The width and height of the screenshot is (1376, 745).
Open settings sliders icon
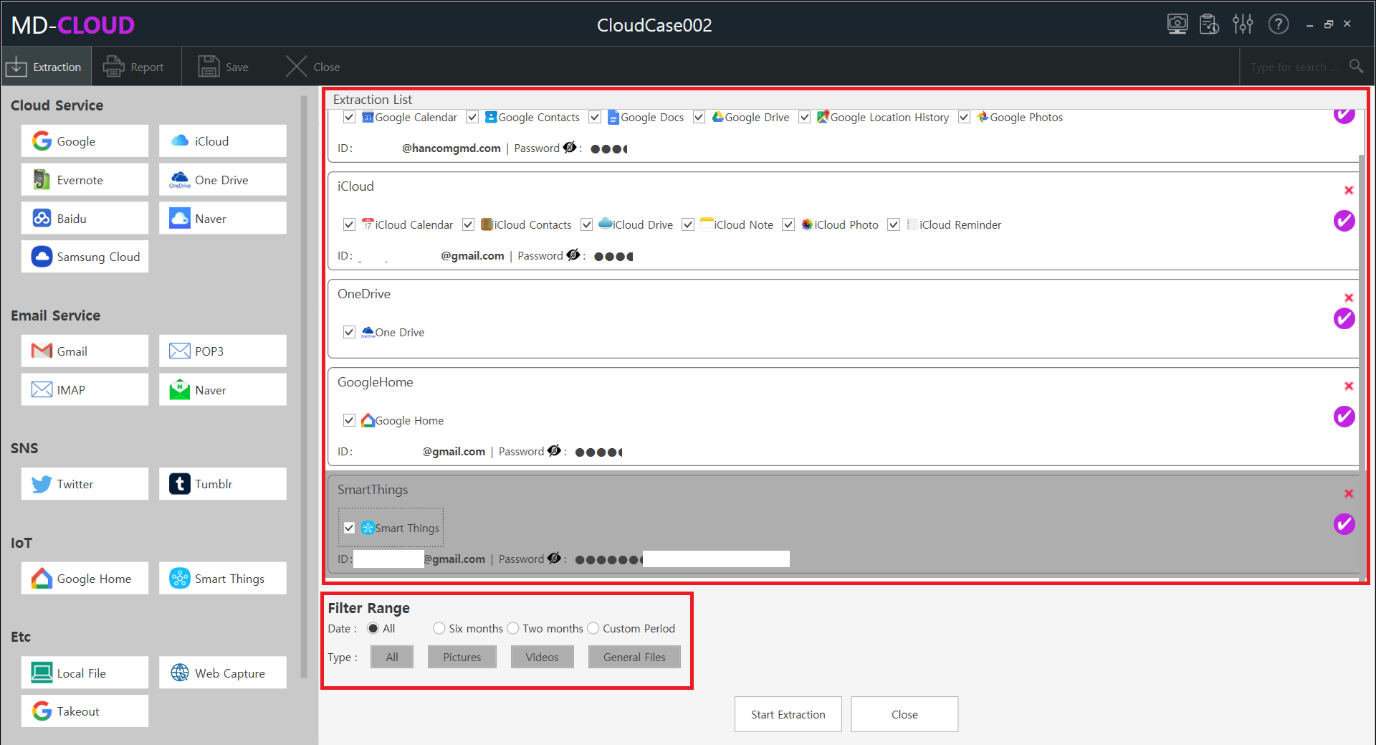[1243, 24]
